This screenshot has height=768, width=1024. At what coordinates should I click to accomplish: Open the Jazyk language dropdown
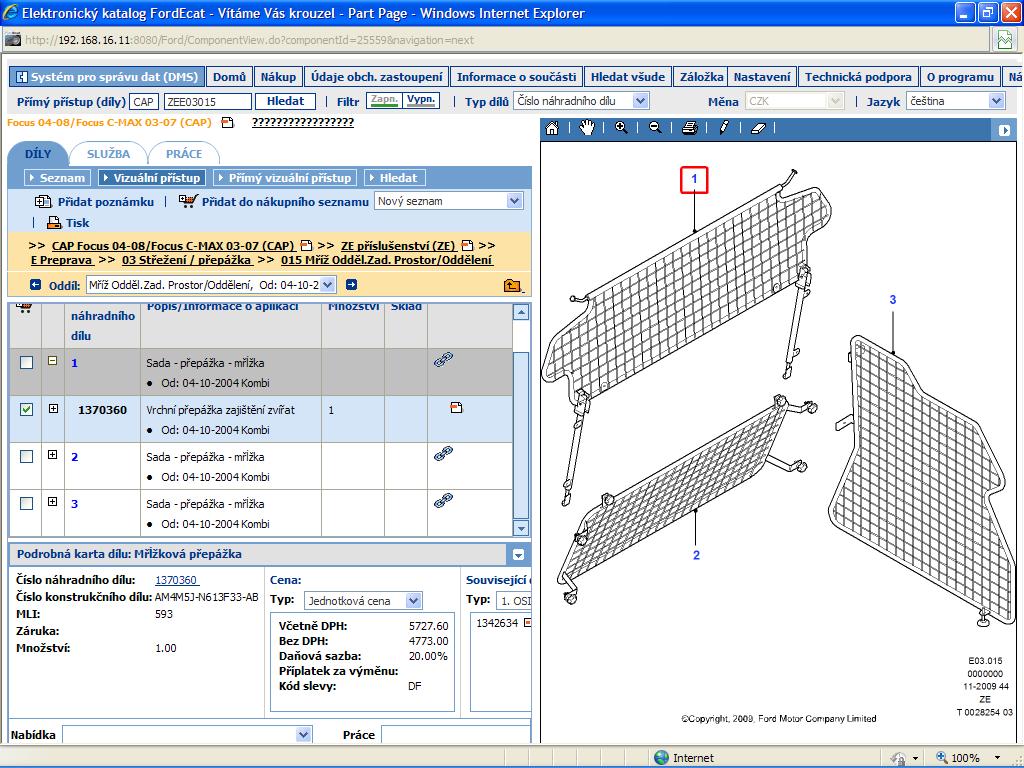tap(996, 101)
